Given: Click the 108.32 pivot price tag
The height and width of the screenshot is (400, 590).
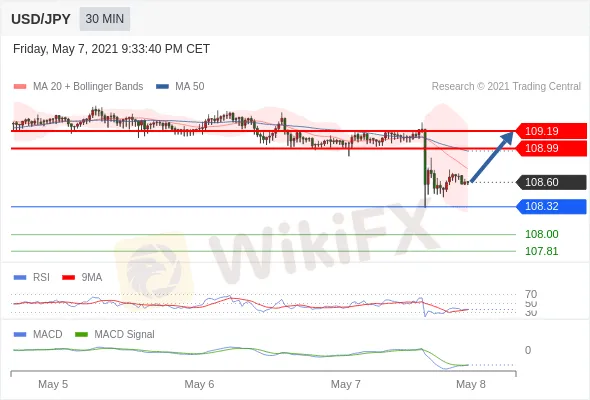Looking at the screenshot, I should tap(551, 207).
